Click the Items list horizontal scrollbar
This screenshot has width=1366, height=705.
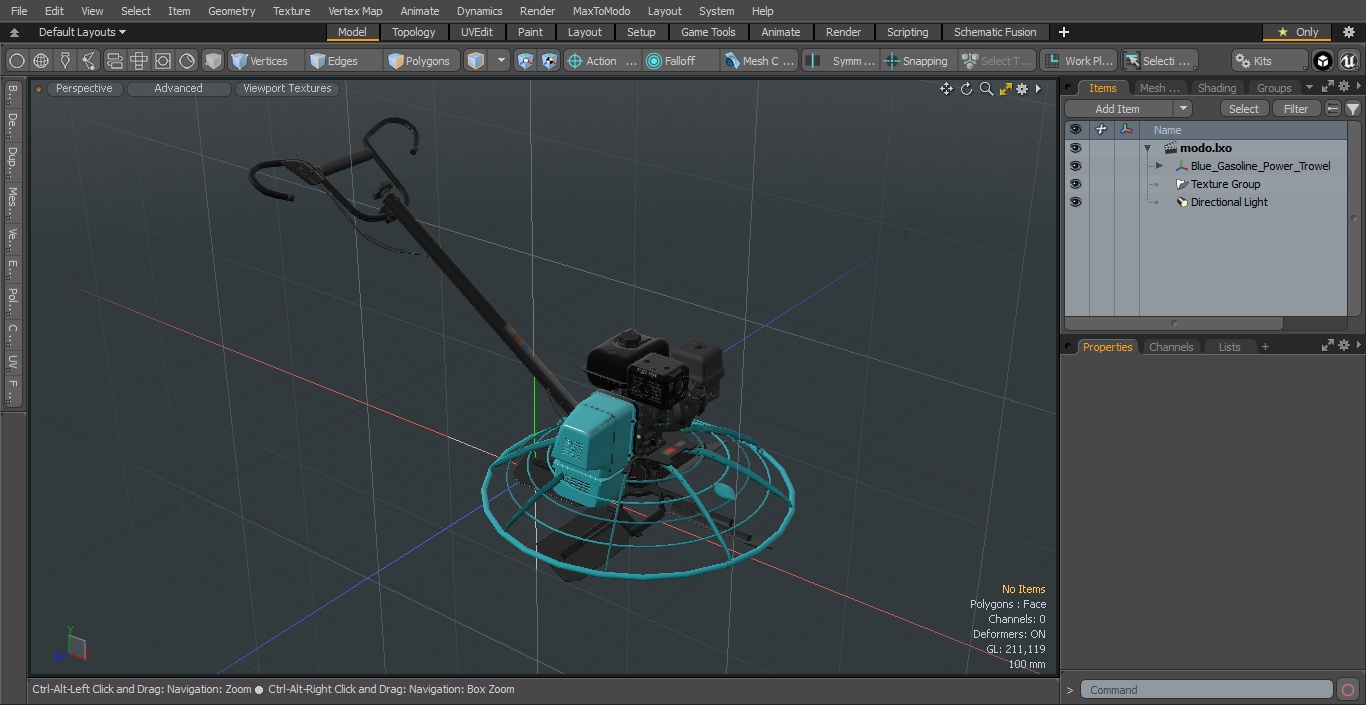pos(1174,324)
